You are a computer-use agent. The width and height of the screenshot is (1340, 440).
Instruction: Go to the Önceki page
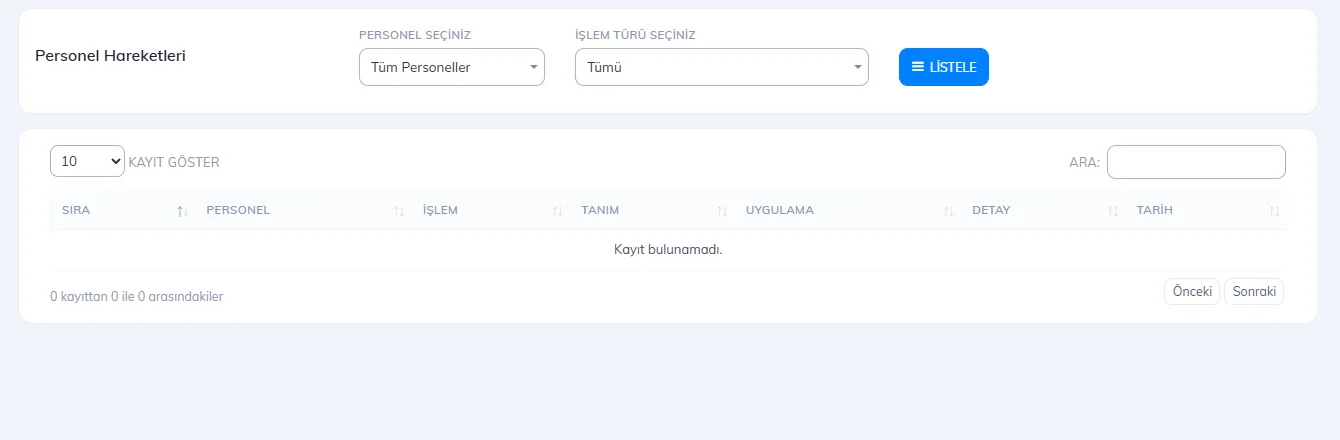(x=1192, y=291)
